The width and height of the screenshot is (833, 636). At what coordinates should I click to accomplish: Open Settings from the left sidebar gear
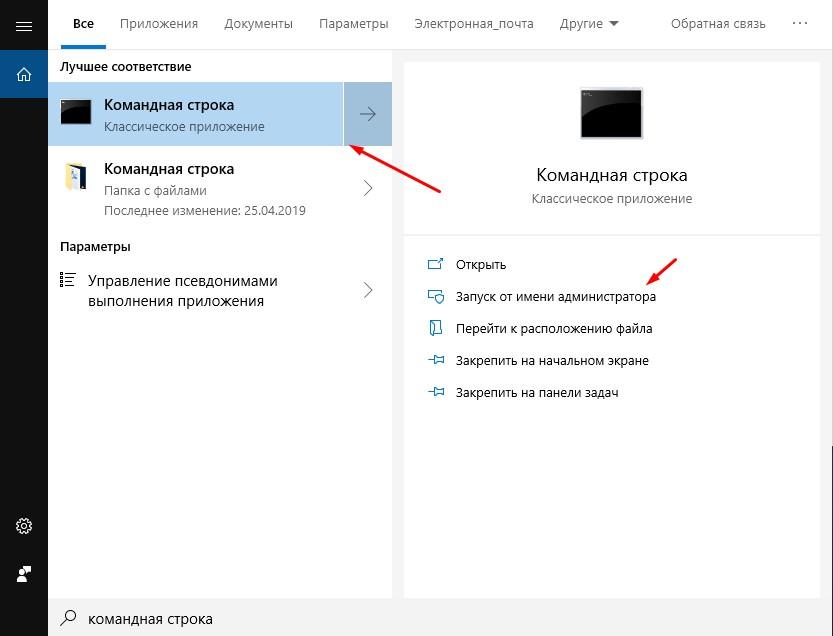click(x=23, y=525)
